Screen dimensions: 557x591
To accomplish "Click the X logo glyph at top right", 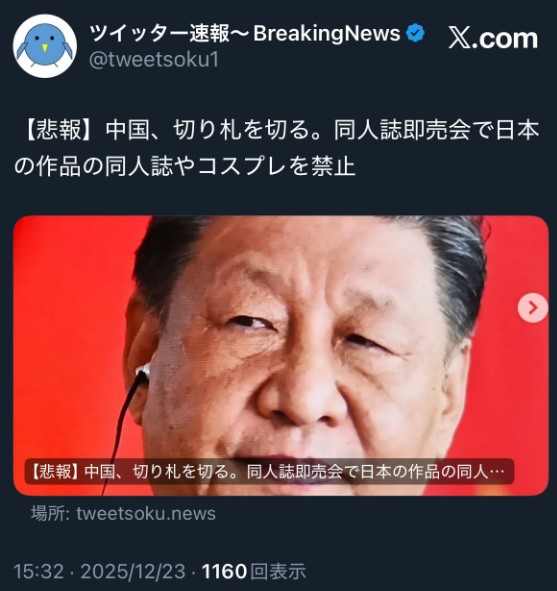I will point(460,38).
